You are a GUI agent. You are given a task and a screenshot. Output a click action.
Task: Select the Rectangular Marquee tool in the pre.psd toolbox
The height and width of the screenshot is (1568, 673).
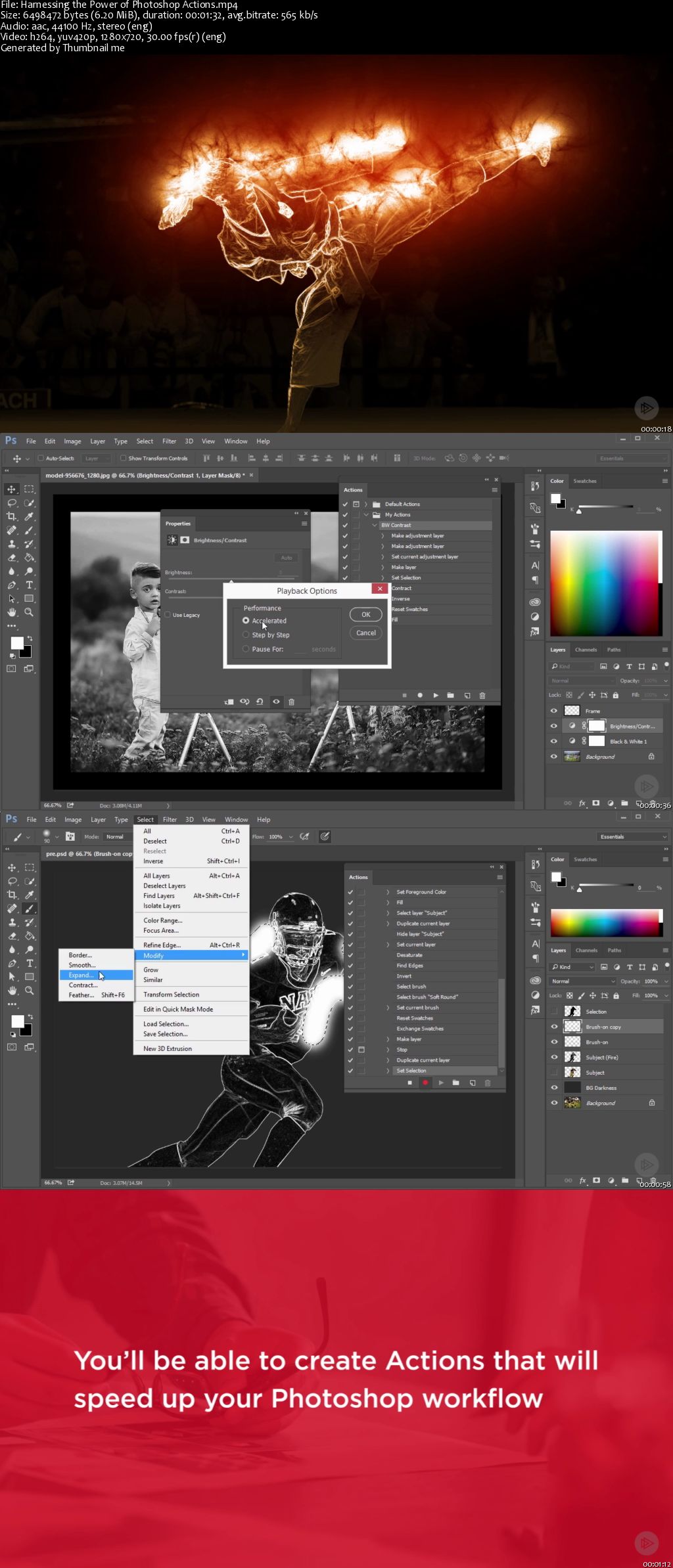click(x=29, y=867)
